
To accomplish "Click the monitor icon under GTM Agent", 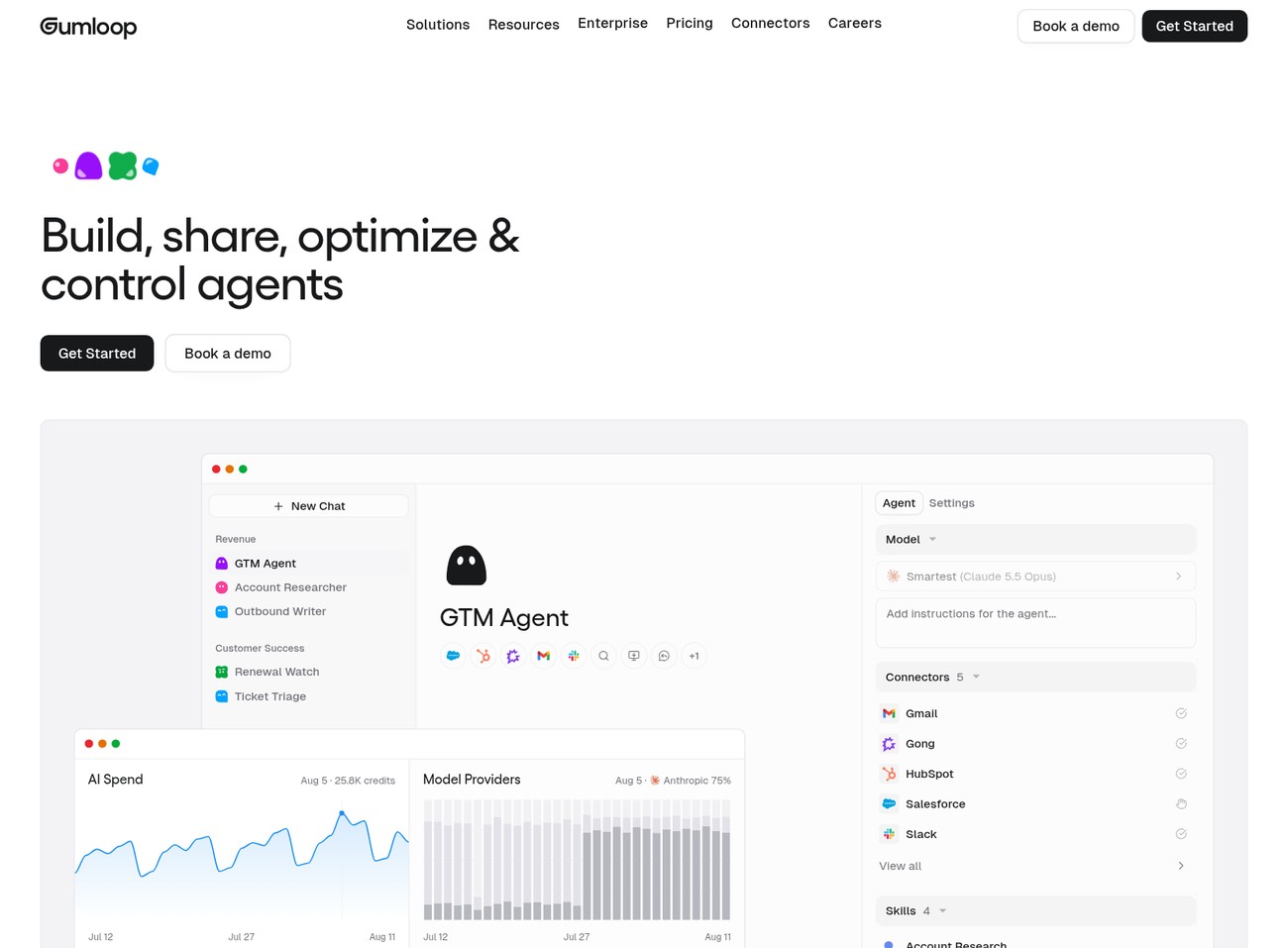I will click(634, 656).
